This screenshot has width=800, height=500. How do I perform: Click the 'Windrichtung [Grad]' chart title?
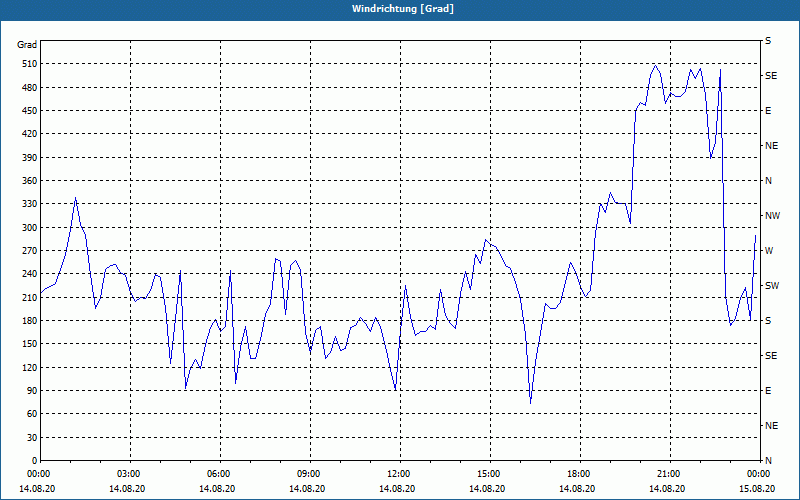pyautogui.click(x=403, y=9)
